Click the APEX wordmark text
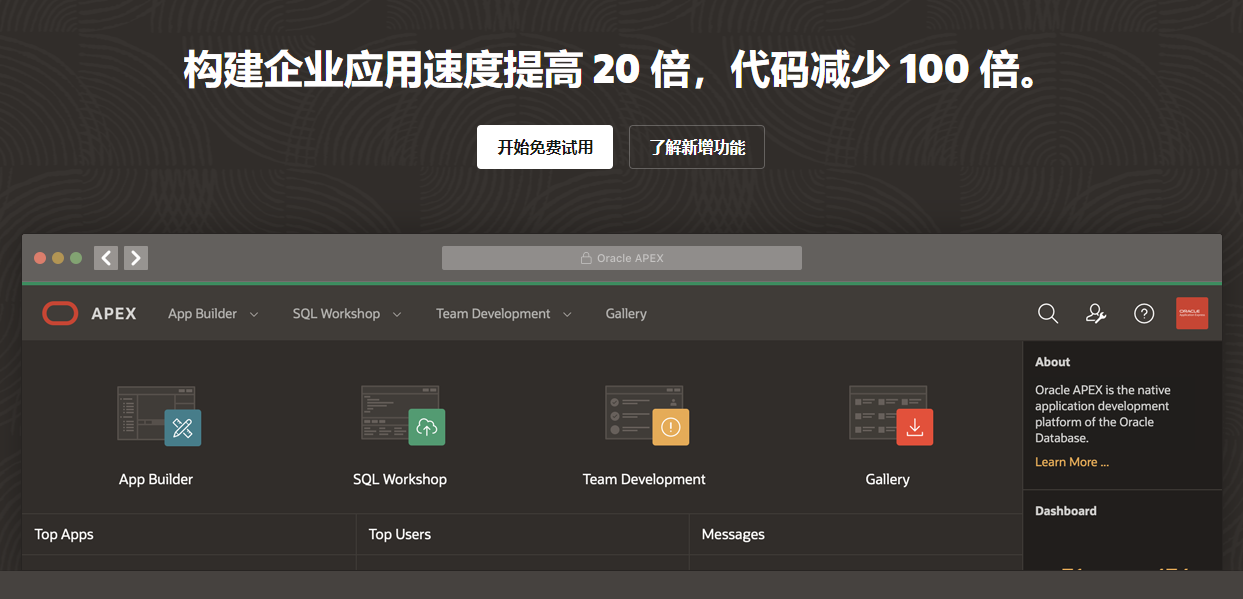The image size is (1243, 599). (x=114, y=314)
